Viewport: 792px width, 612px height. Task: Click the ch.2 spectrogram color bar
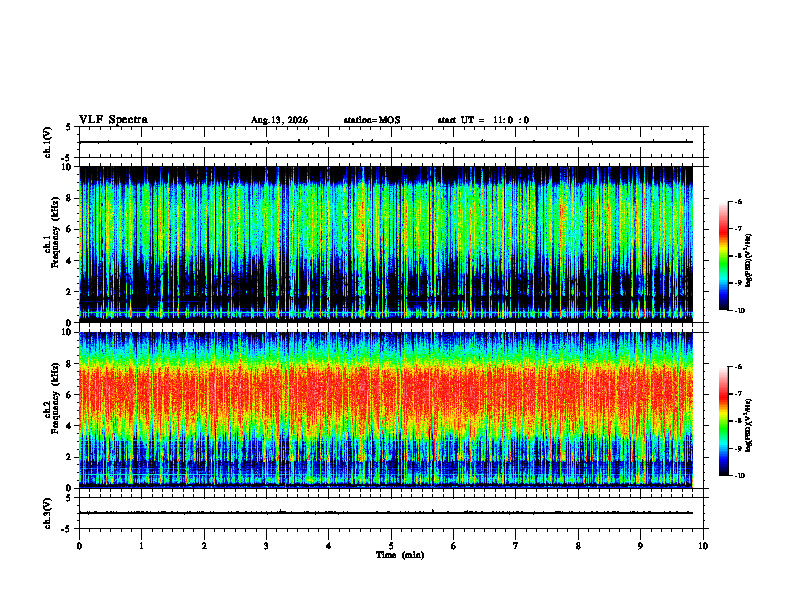coord(723,421)
